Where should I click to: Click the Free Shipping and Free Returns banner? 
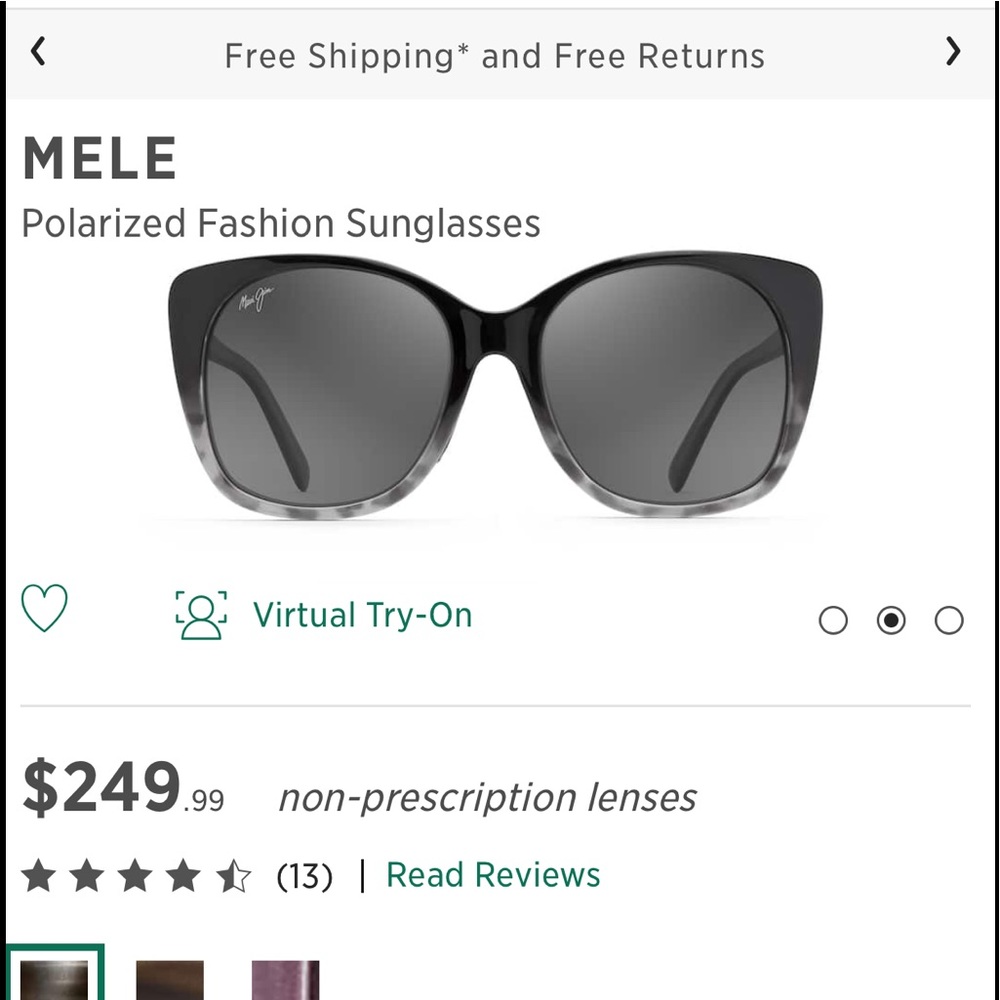tap(495, 56)
